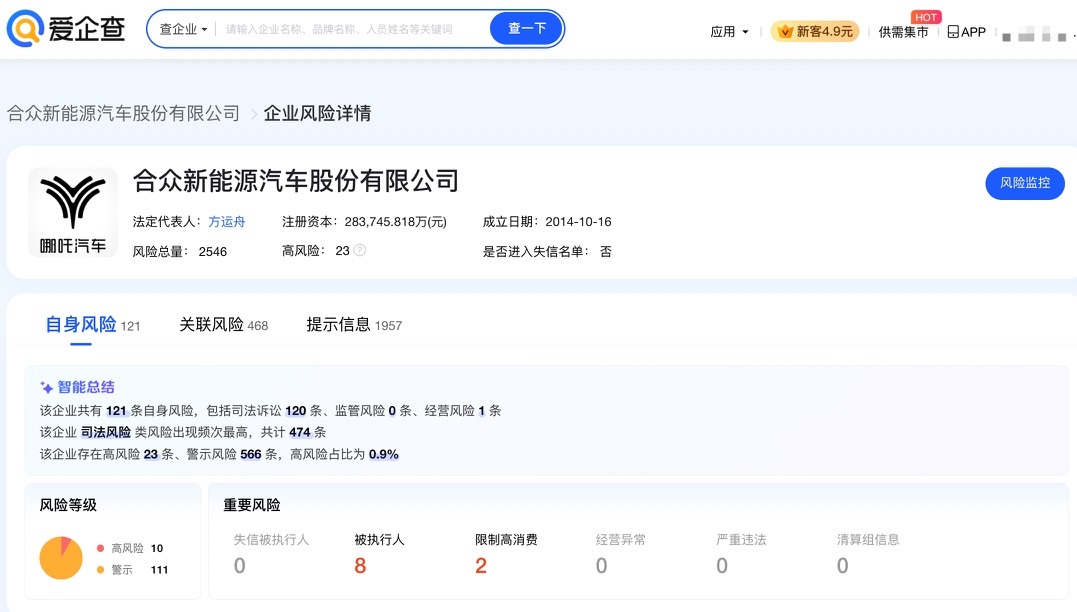The image size is (1077, 612).
Task: Open the 查企业 search type dropdown
Action: [183, 29]
